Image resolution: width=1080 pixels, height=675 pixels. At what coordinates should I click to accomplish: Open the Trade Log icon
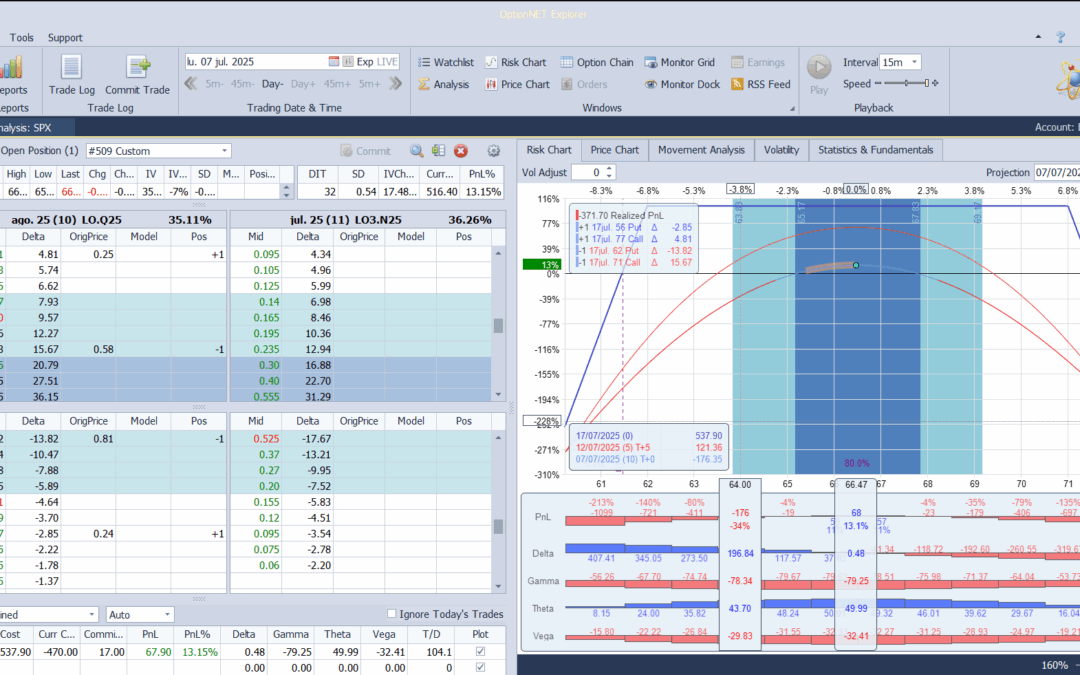click(72, 68)
